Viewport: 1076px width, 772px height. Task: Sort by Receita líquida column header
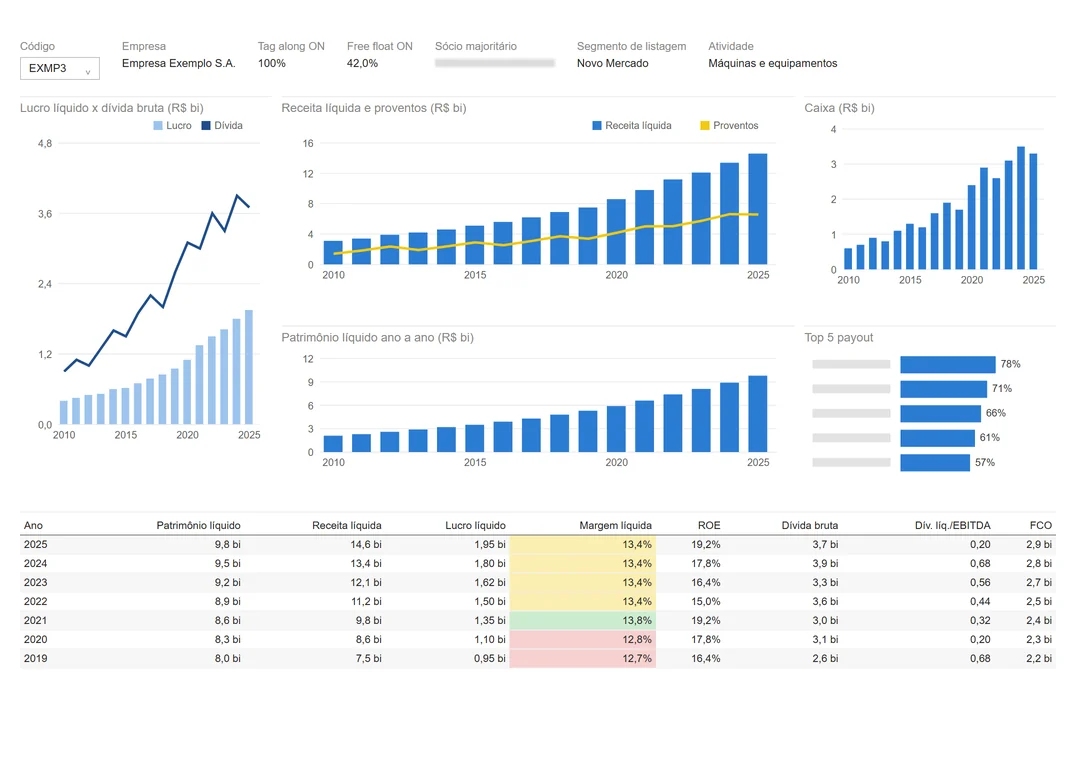(347, 526)
